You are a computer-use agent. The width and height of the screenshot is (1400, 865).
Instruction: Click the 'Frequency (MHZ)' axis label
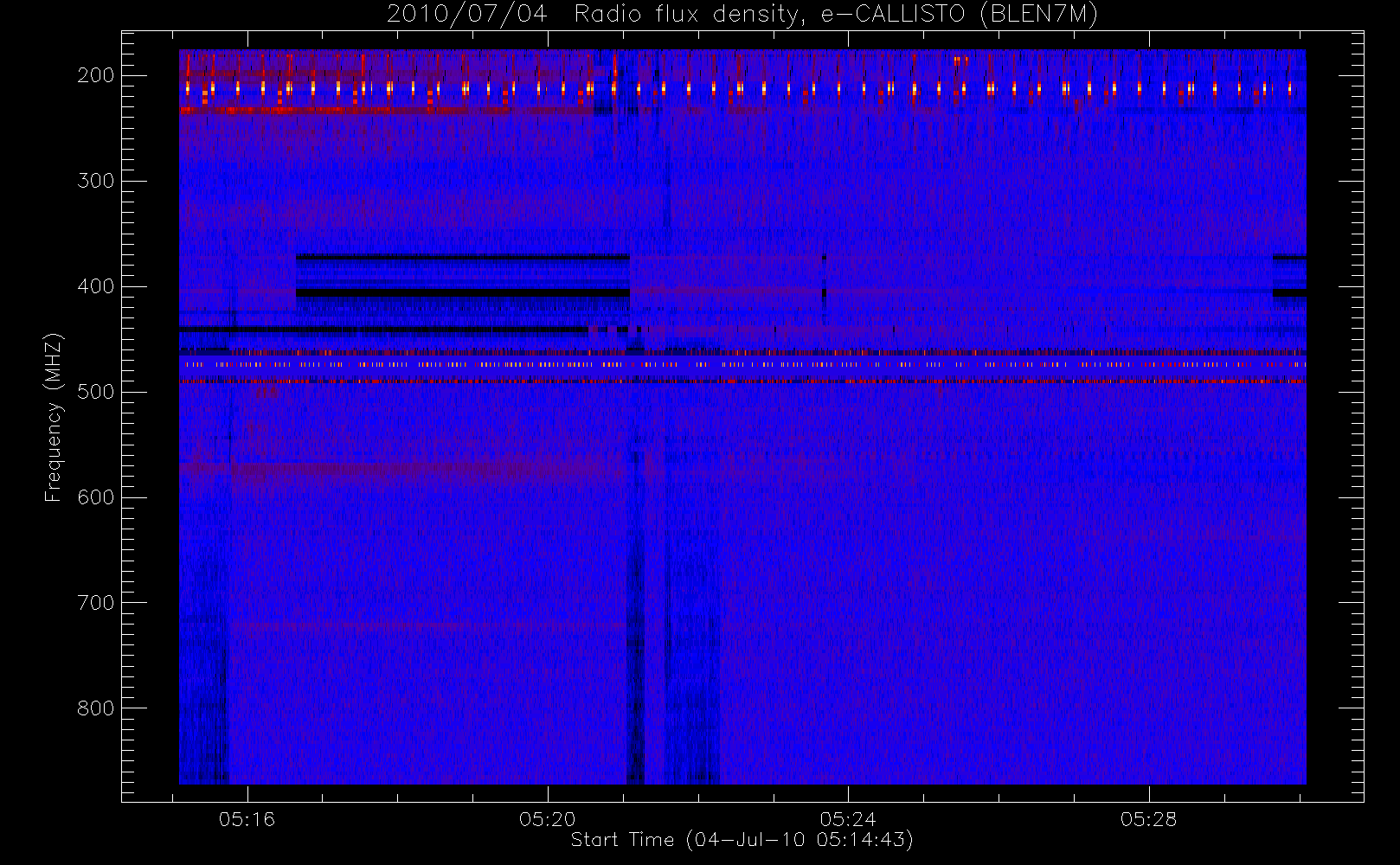[x=54, y=418]
